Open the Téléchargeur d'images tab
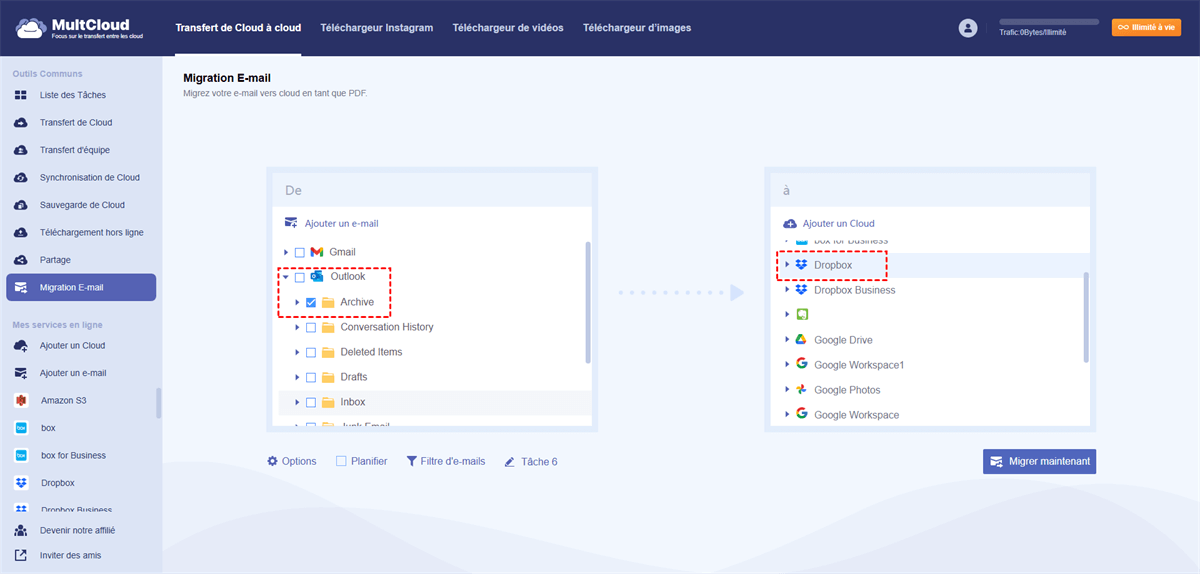The height and width of the screenshot is (574, 1200). click(x=637, y=28)
